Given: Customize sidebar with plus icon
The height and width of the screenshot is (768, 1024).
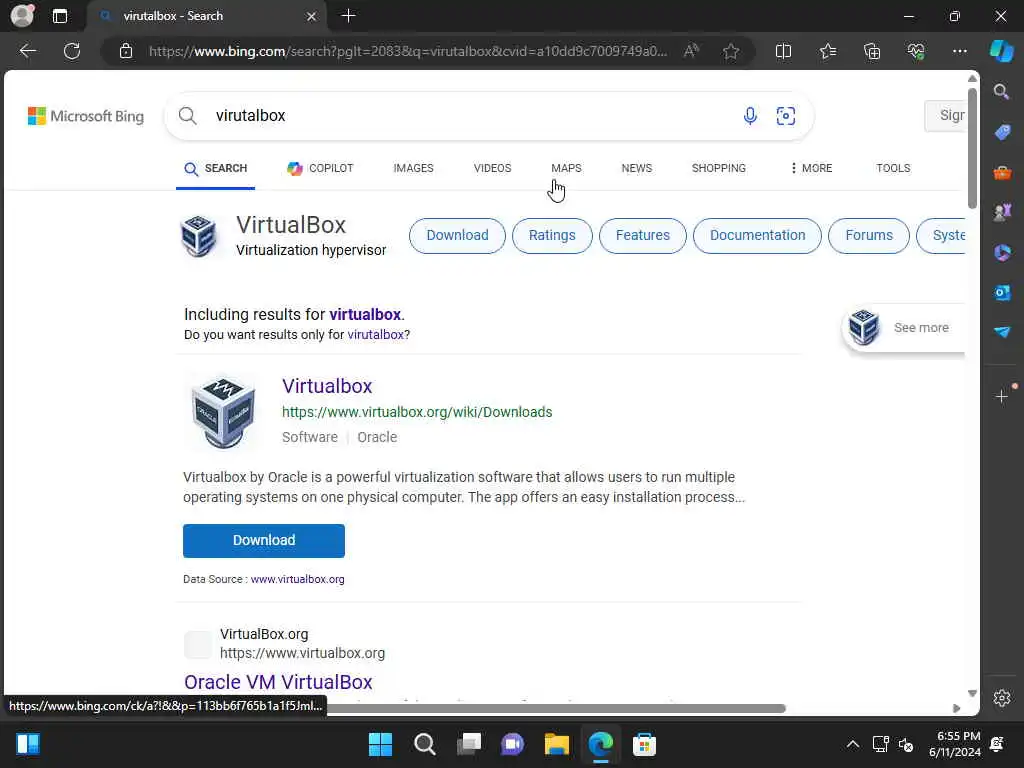Looking at the screenshot, I should 1002,396.
